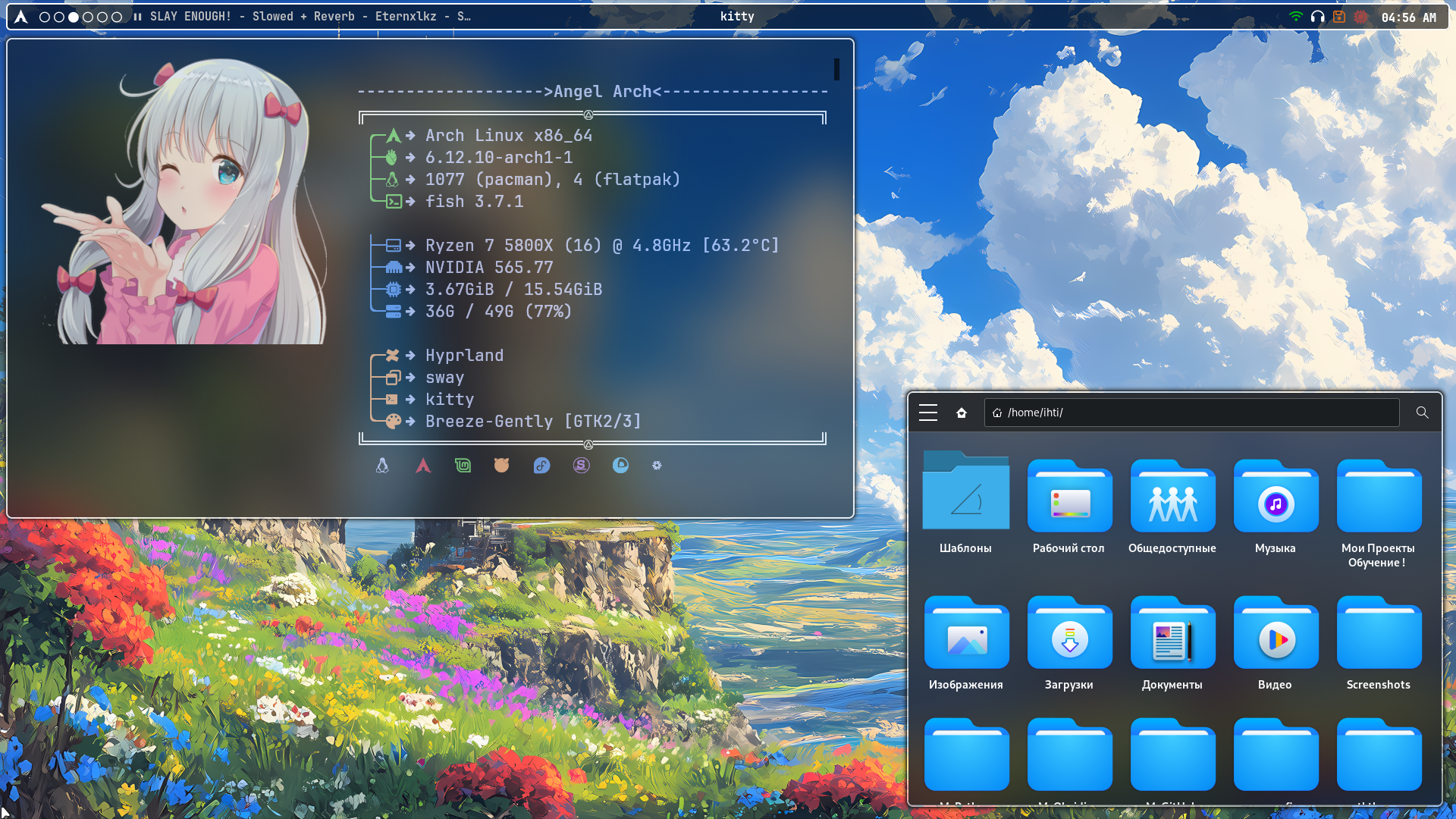Click the Документы folder label
Viewport: 1456px width, 819px height.
click(x=1172, y=684)
